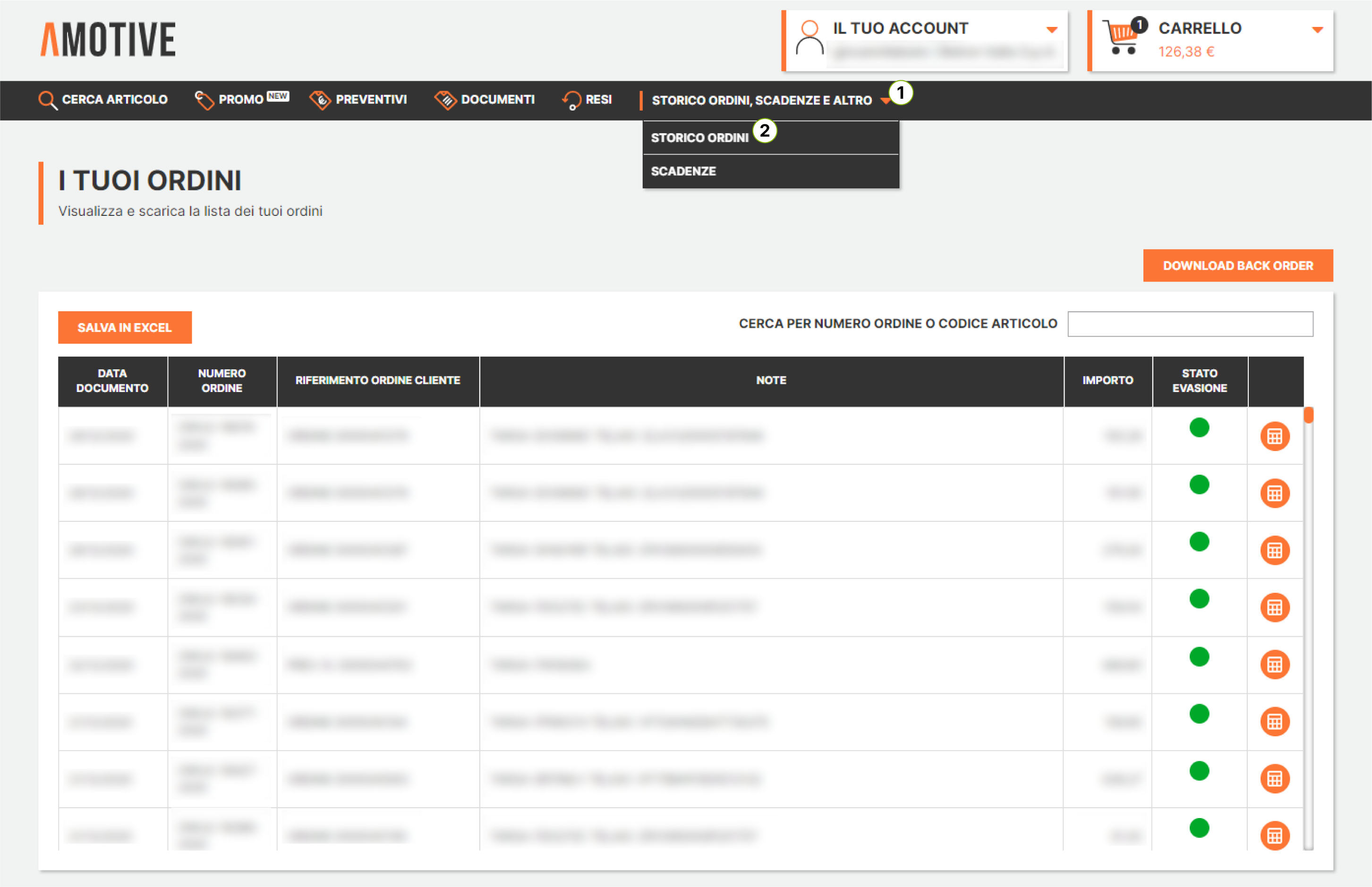Image resolution: width=1372 pixels, height=887 pixels.
Task: Toggle Storico Ordini, Scadenze e Altro menu
Action: click(761, 101)
